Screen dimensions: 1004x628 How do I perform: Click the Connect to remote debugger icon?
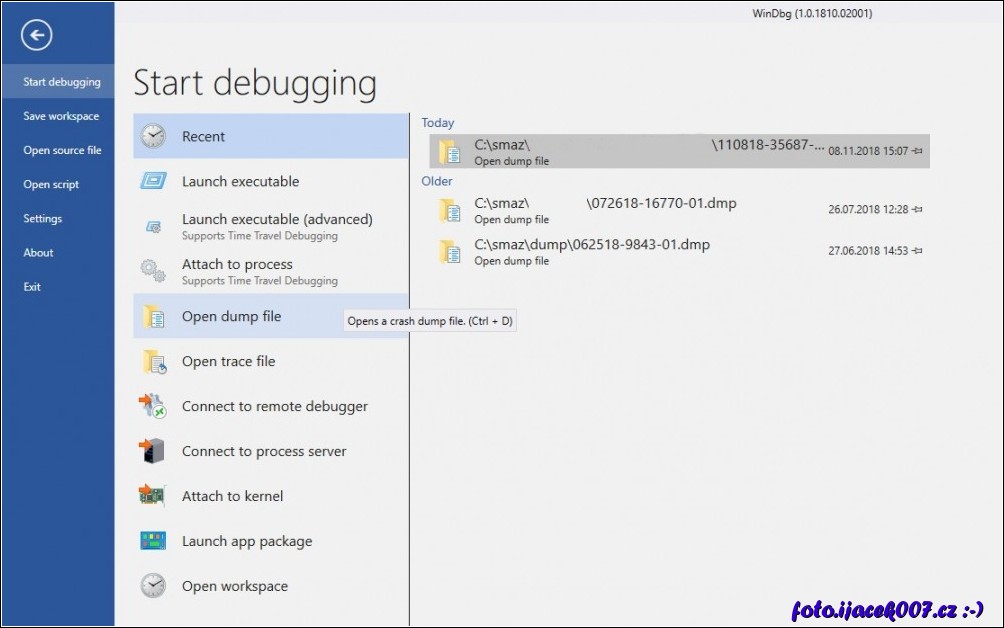click(x=153, y=406)
